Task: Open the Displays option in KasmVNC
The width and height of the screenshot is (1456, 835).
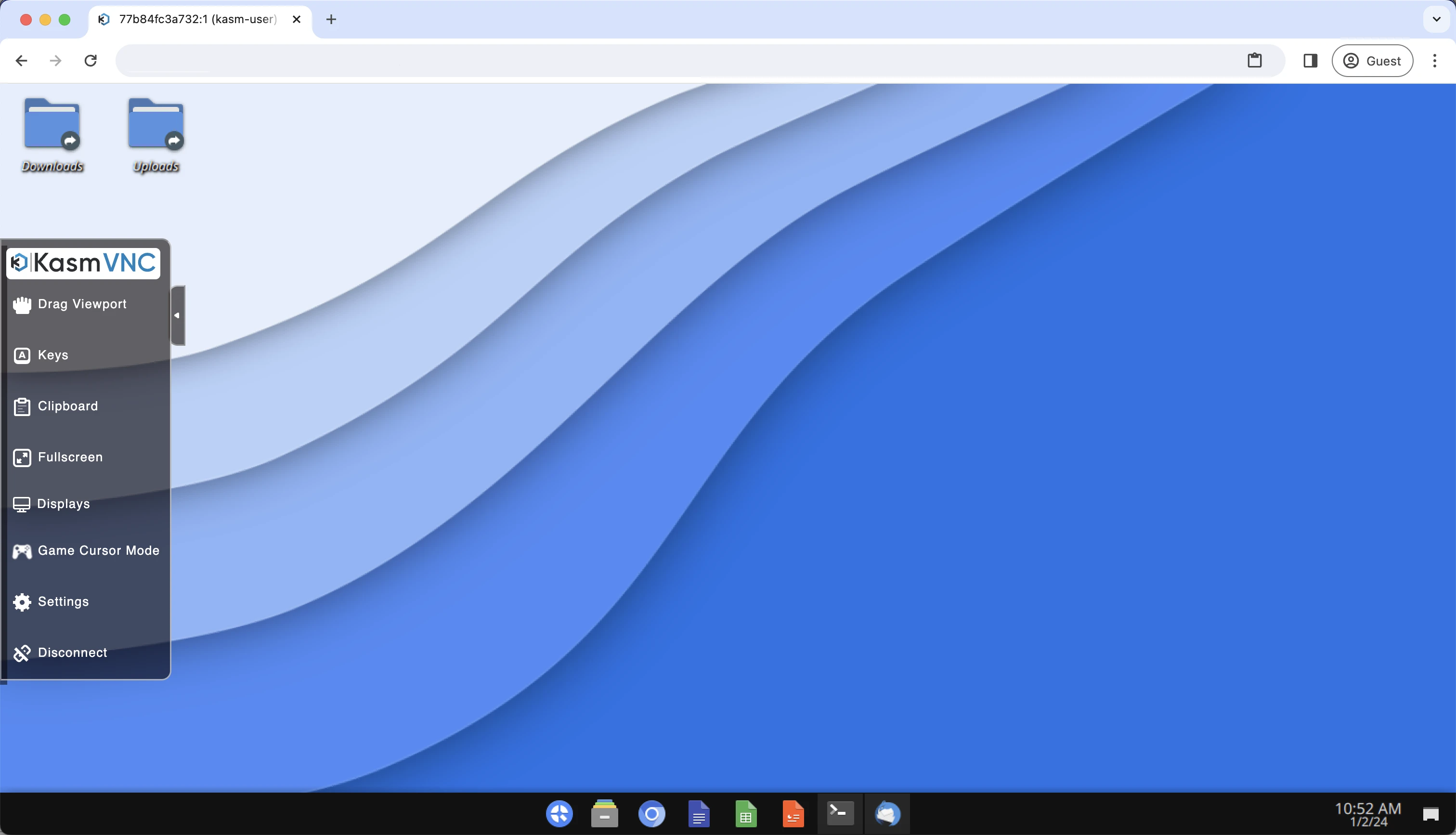Action: pos(63,504)
